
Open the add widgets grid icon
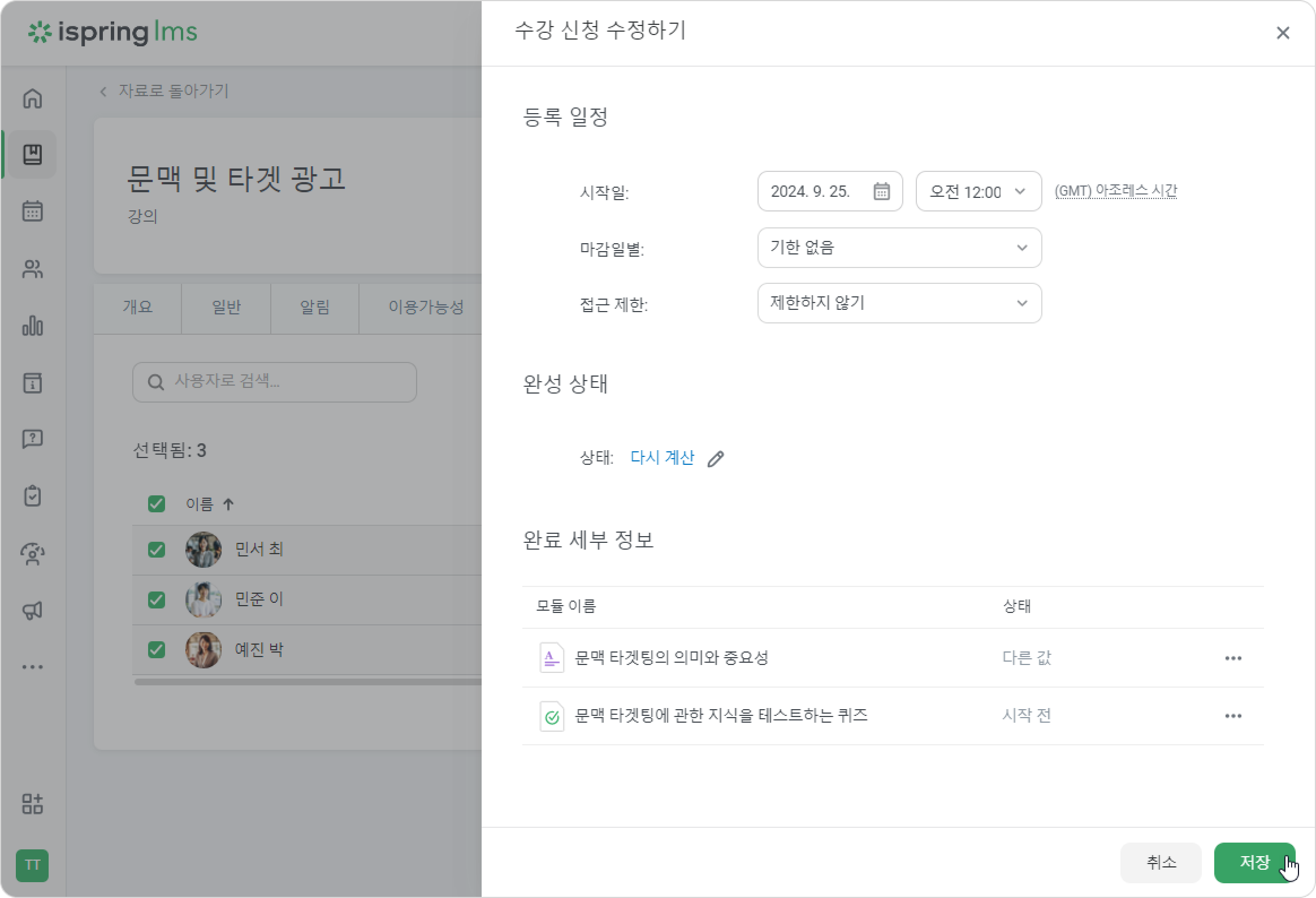[x=32, y=804]
